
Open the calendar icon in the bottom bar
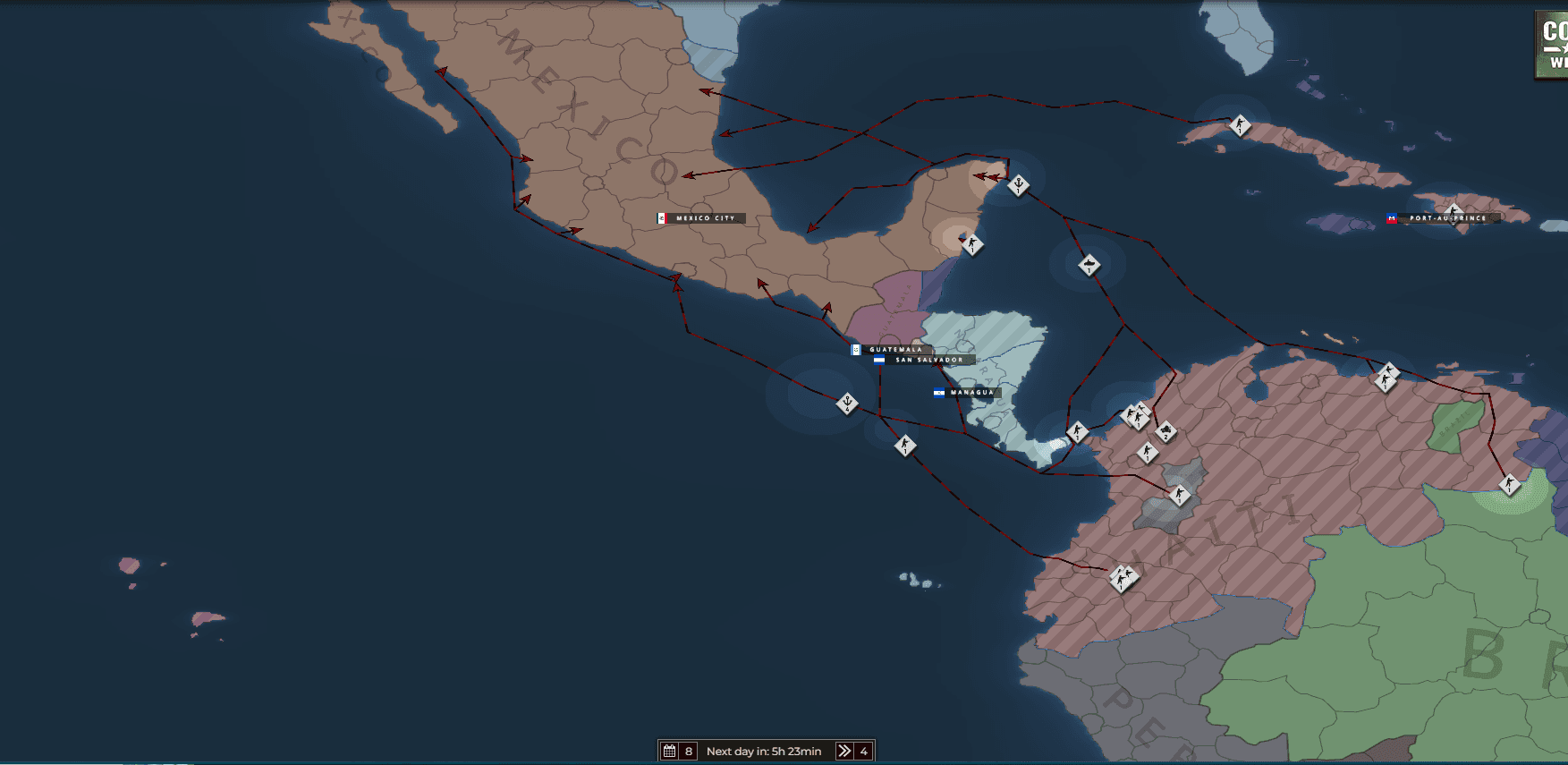pos(669,752)
